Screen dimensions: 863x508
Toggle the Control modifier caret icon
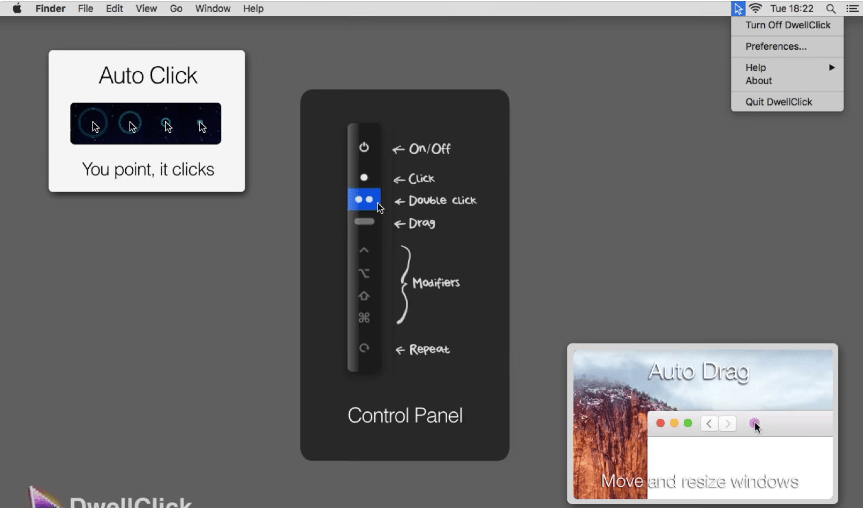click(x=364, y=250)
